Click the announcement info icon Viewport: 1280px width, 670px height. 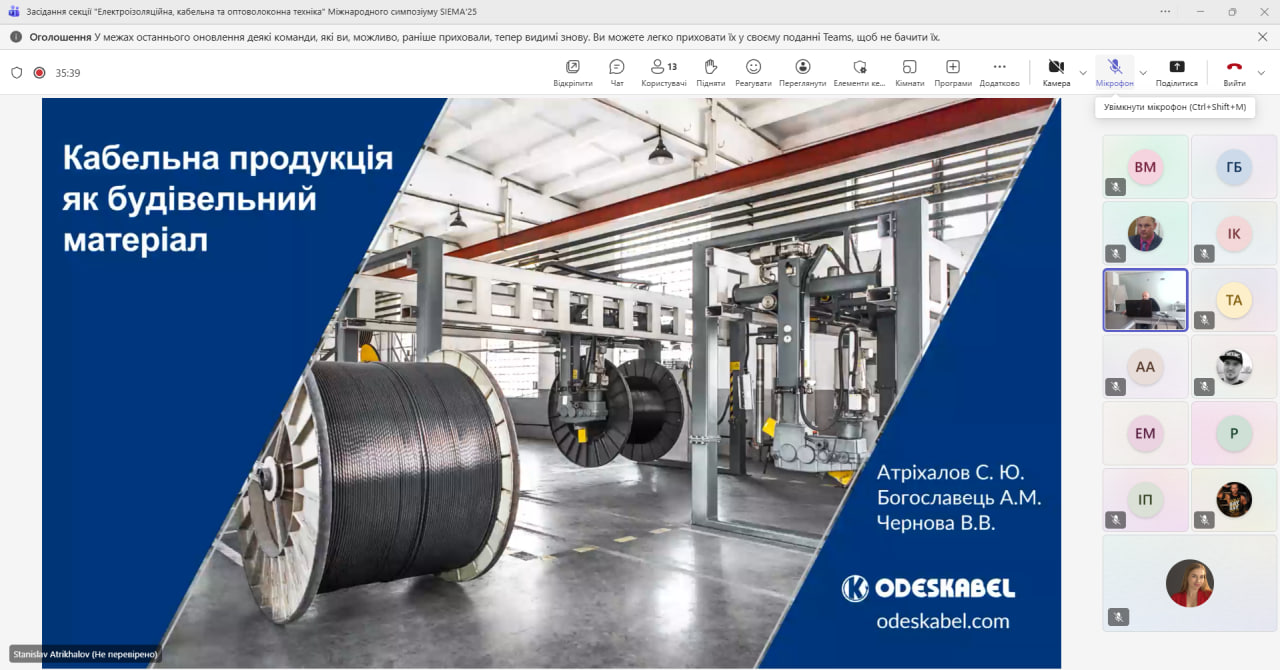16,37
